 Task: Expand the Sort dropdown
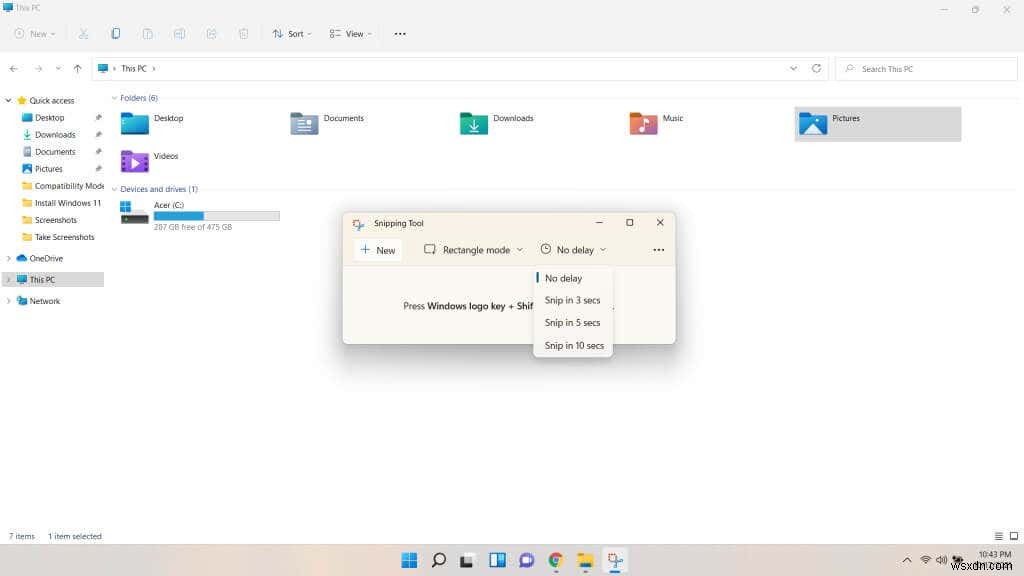291,33
